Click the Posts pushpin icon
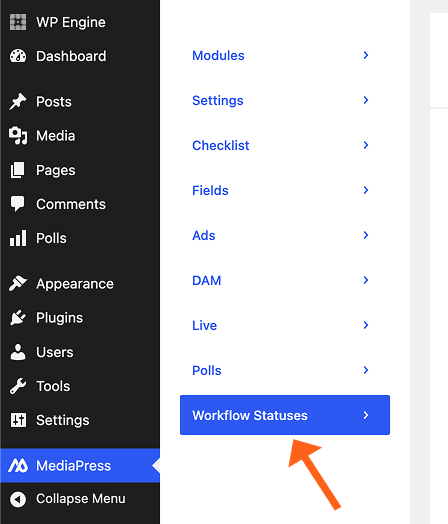 click(18, 101)
